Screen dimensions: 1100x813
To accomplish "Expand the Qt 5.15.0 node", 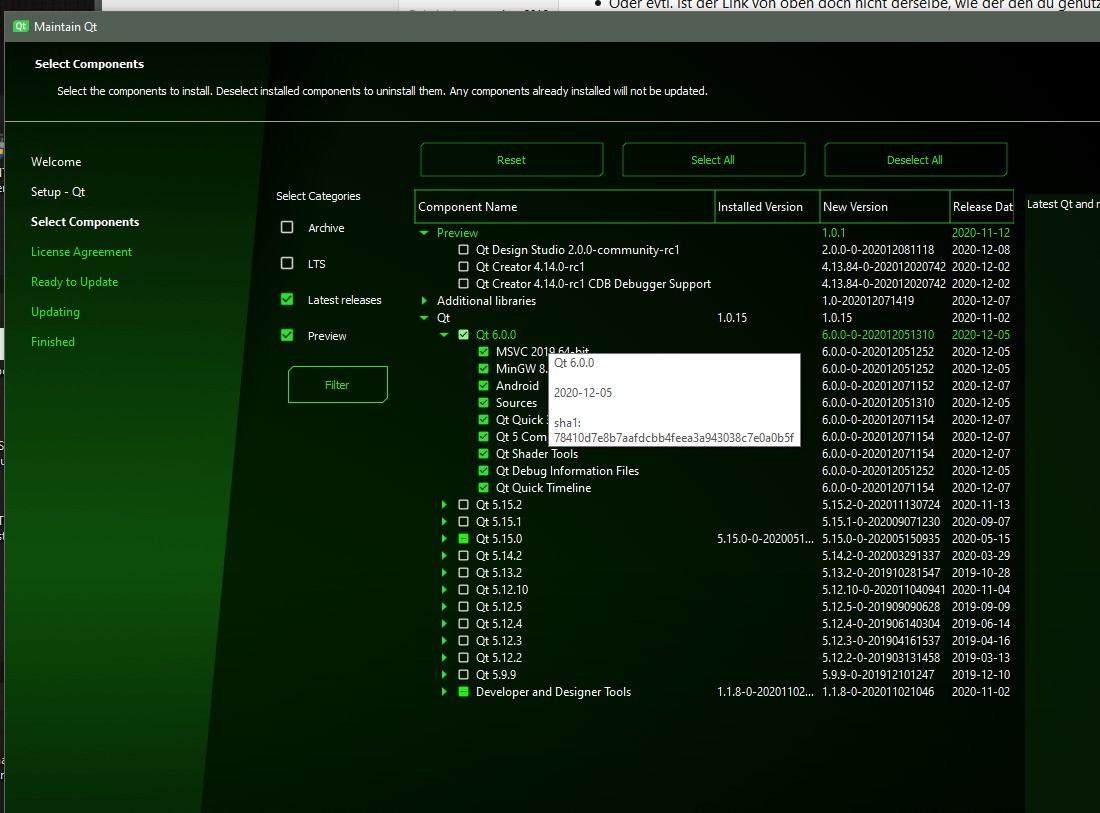I will [x=444, y=539].
